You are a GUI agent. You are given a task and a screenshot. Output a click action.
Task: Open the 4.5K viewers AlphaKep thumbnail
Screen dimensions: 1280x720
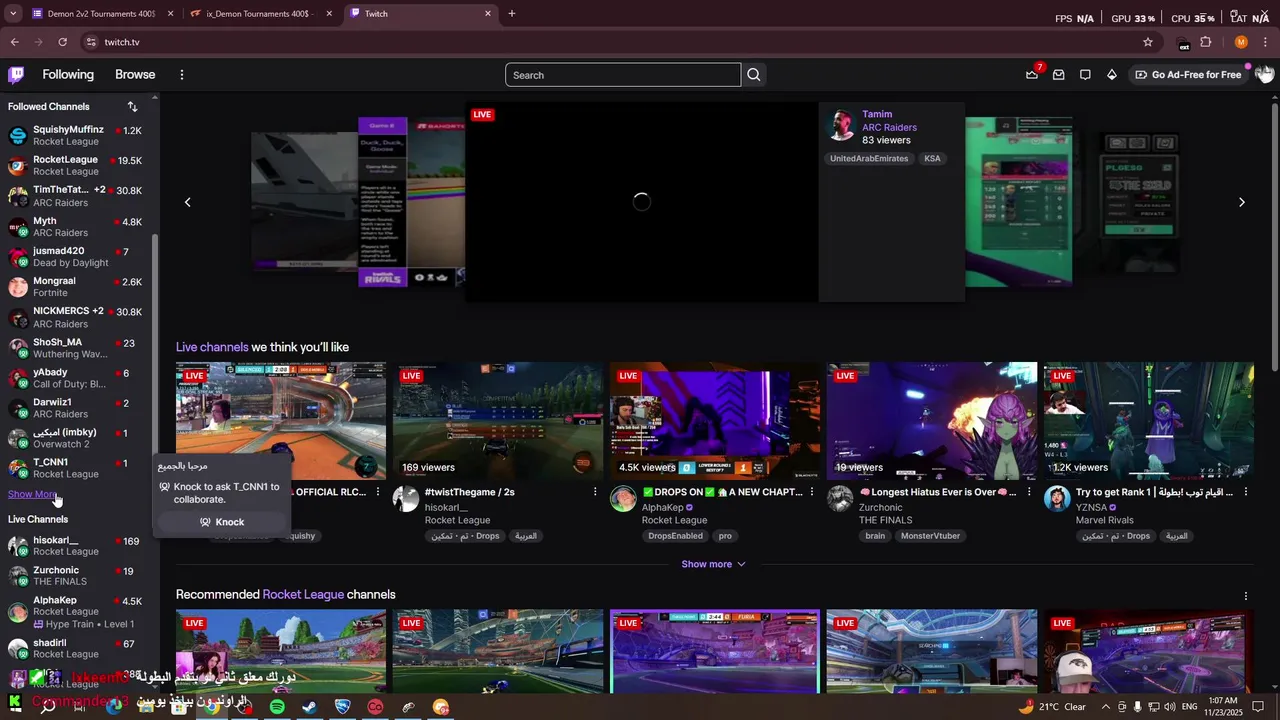point(715,421)
